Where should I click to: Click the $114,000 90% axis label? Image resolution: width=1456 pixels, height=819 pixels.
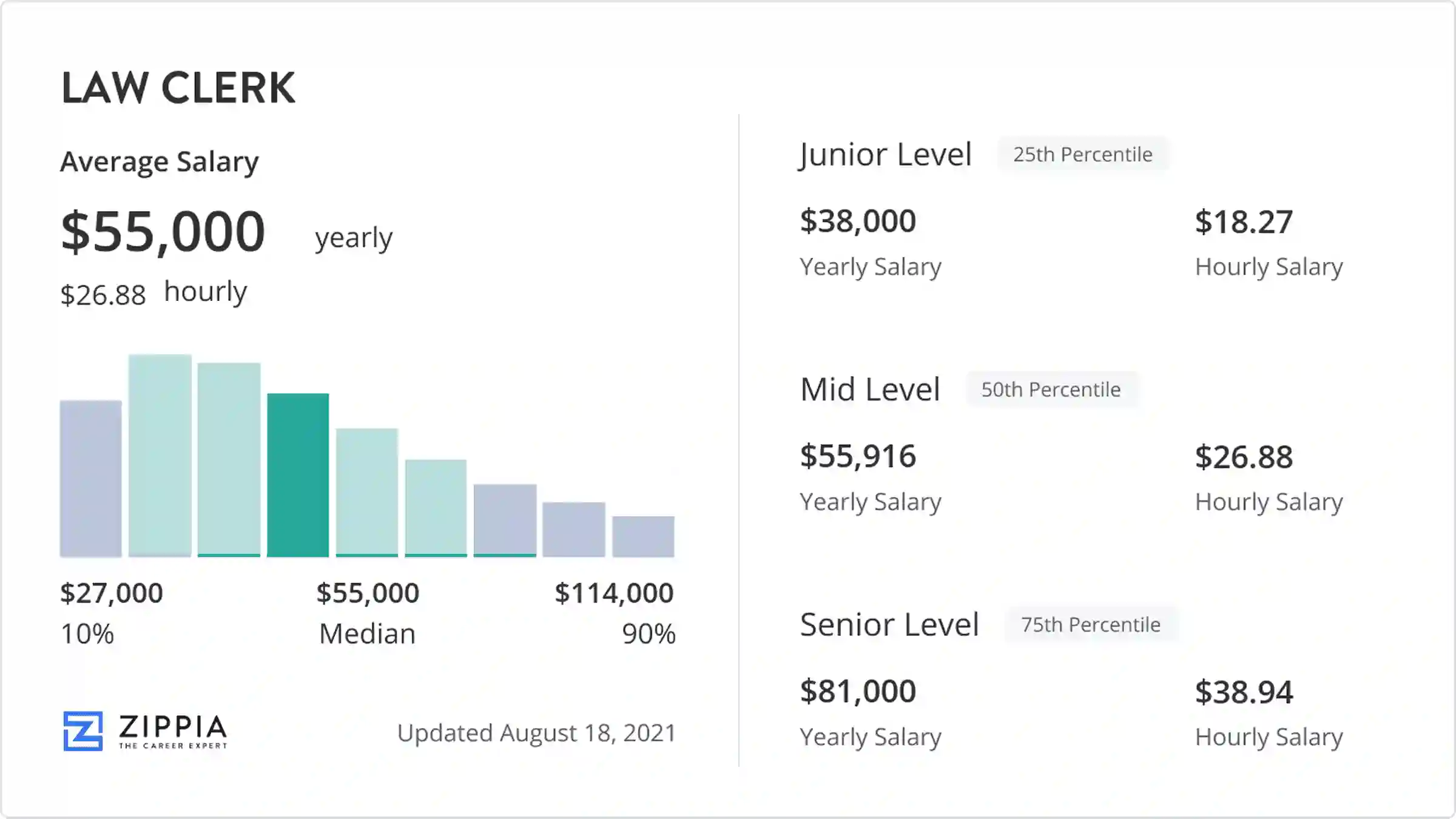coord(614,593)
